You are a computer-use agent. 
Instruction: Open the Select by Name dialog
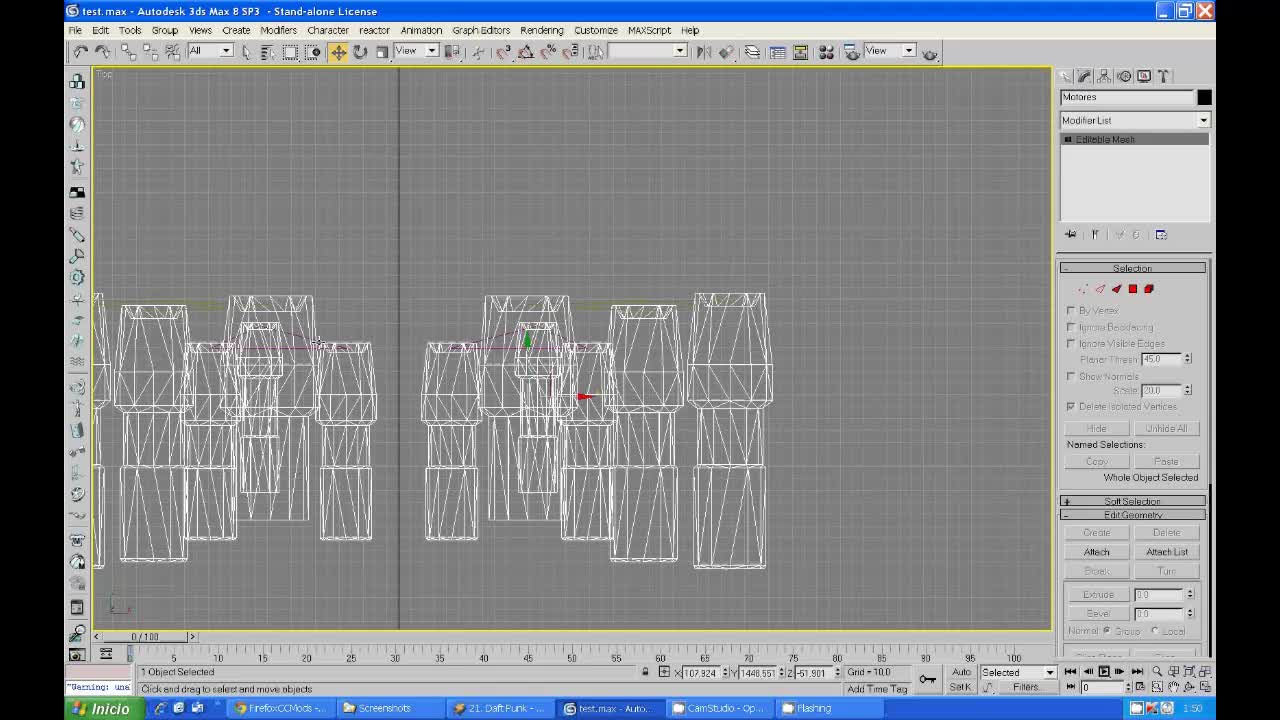268,52
